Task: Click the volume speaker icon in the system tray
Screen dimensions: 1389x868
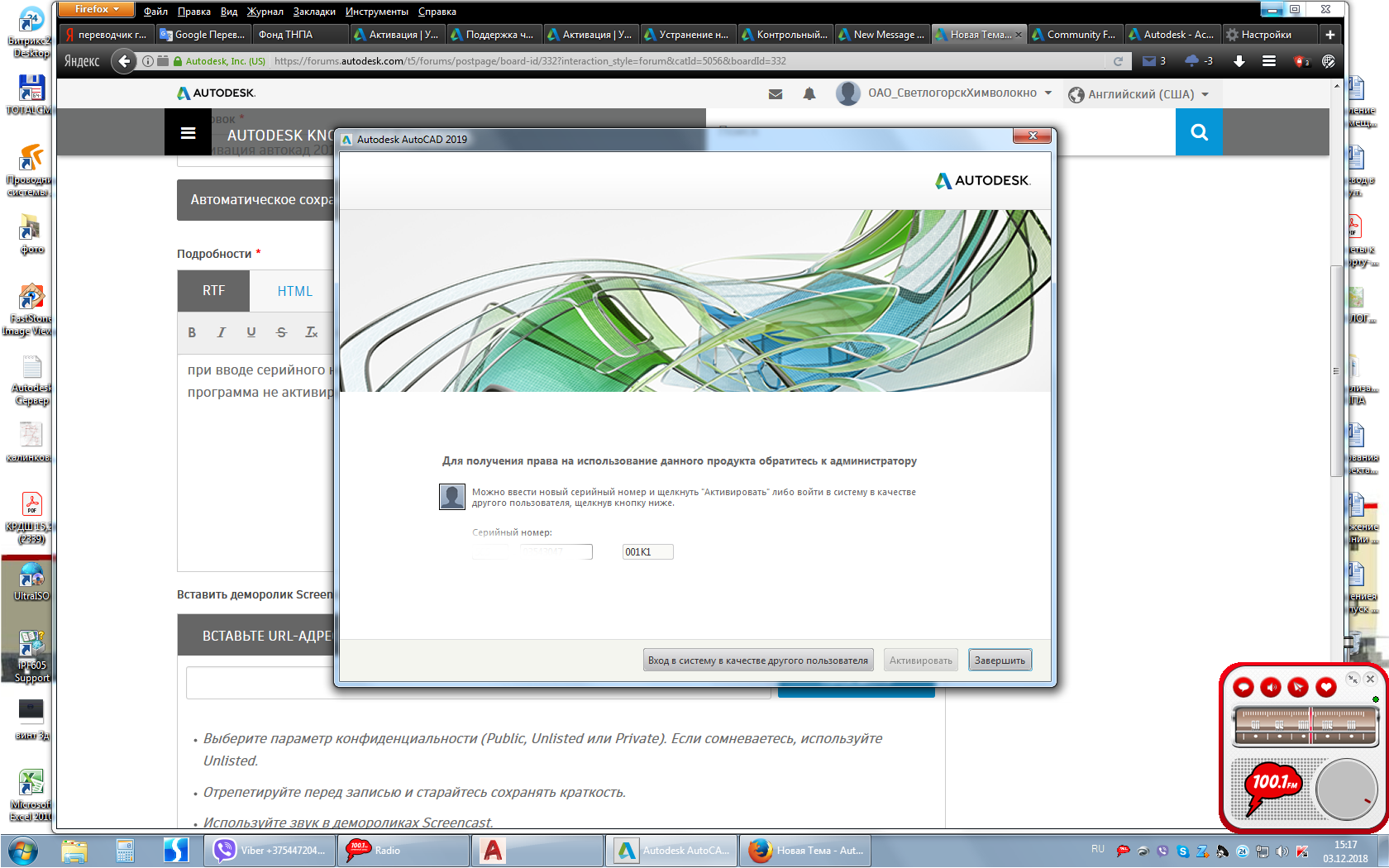Action: (x=1282, y=851)
